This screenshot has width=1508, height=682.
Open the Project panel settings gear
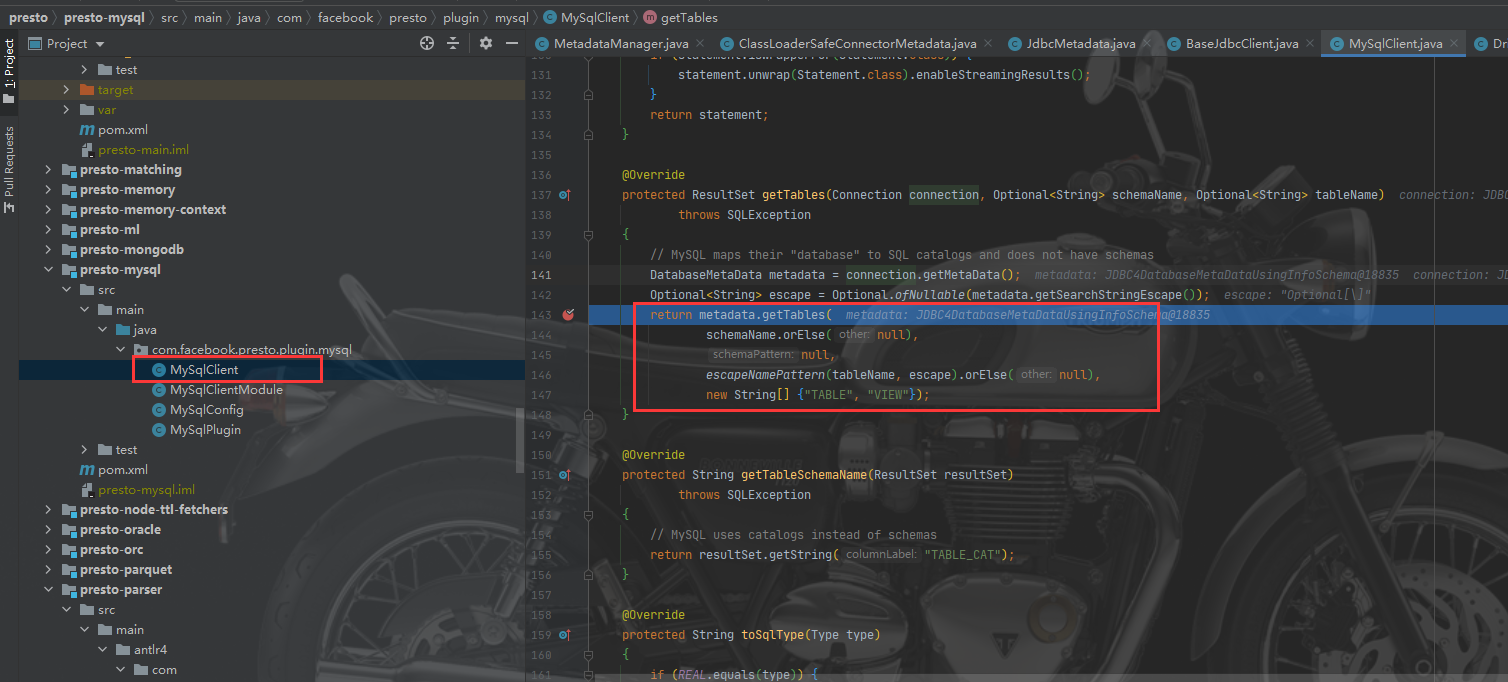(486, 43)
